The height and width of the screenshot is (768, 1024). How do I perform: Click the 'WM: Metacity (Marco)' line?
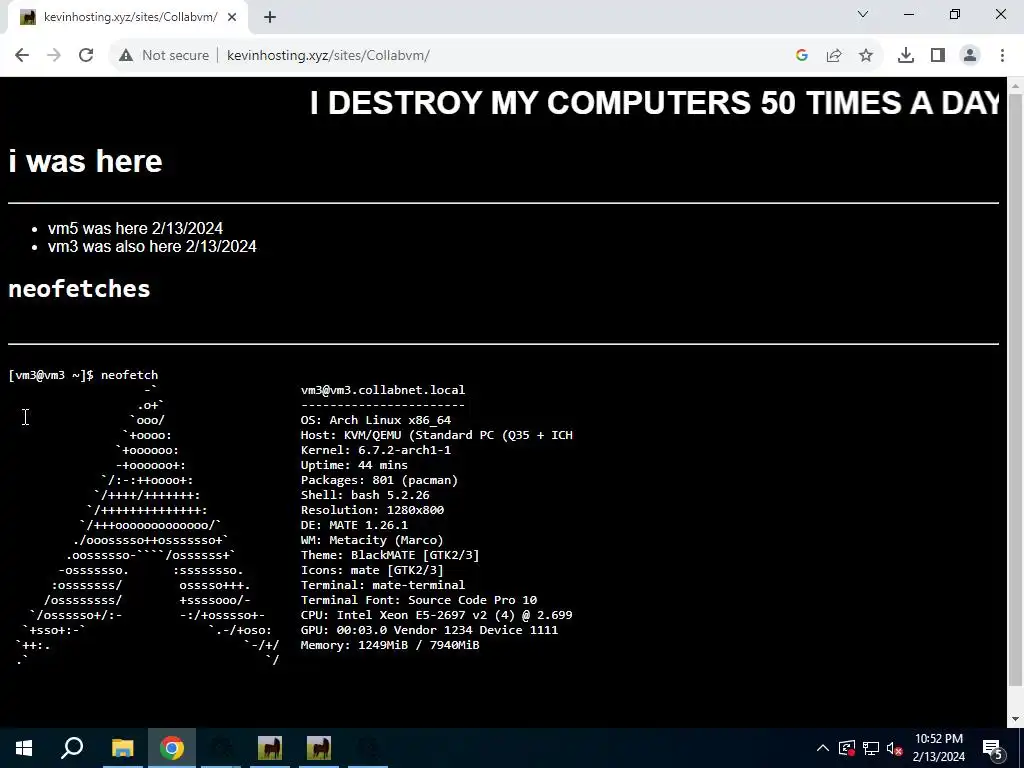click(x=372, y=540)
